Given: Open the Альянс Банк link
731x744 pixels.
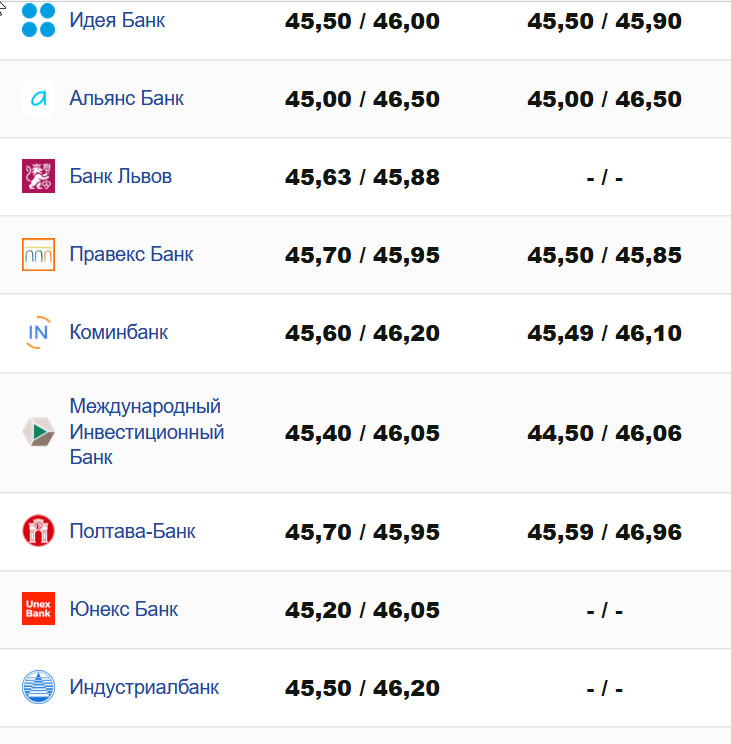Looking at the screenshot, I should pyautogui.click(x=126, y=98).
